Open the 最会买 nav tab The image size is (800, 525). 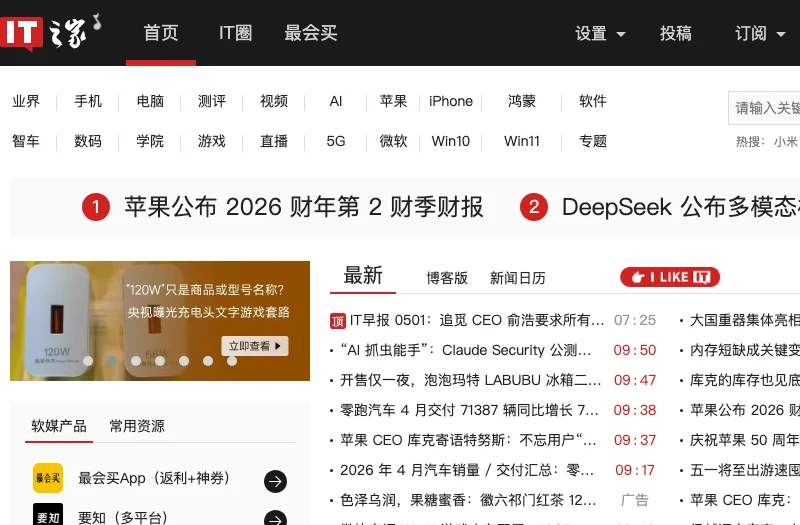[311, 33]
